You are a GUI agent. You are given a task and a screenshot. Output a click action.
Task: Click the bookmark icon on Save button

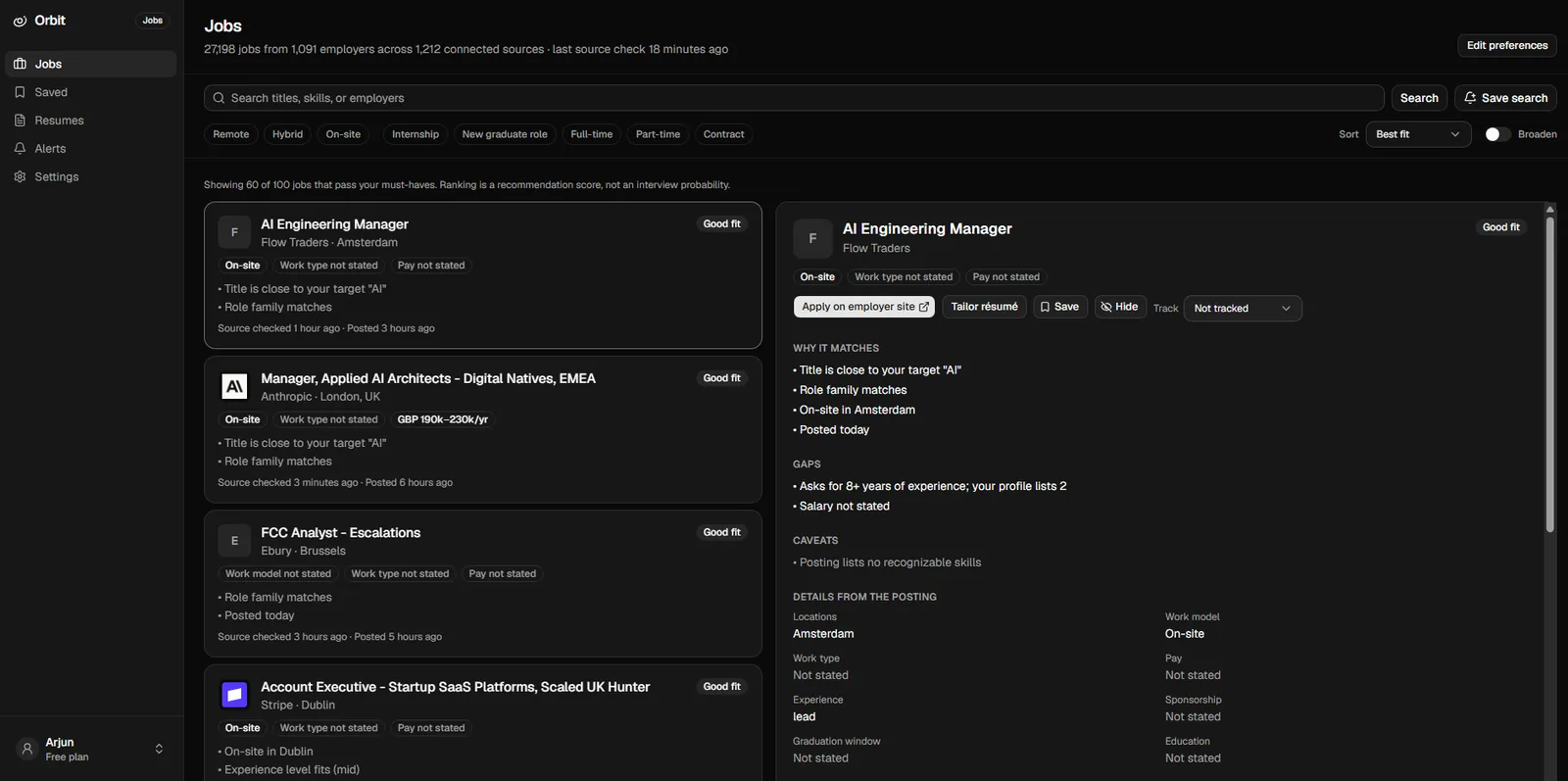click(x=1045, y=307)
